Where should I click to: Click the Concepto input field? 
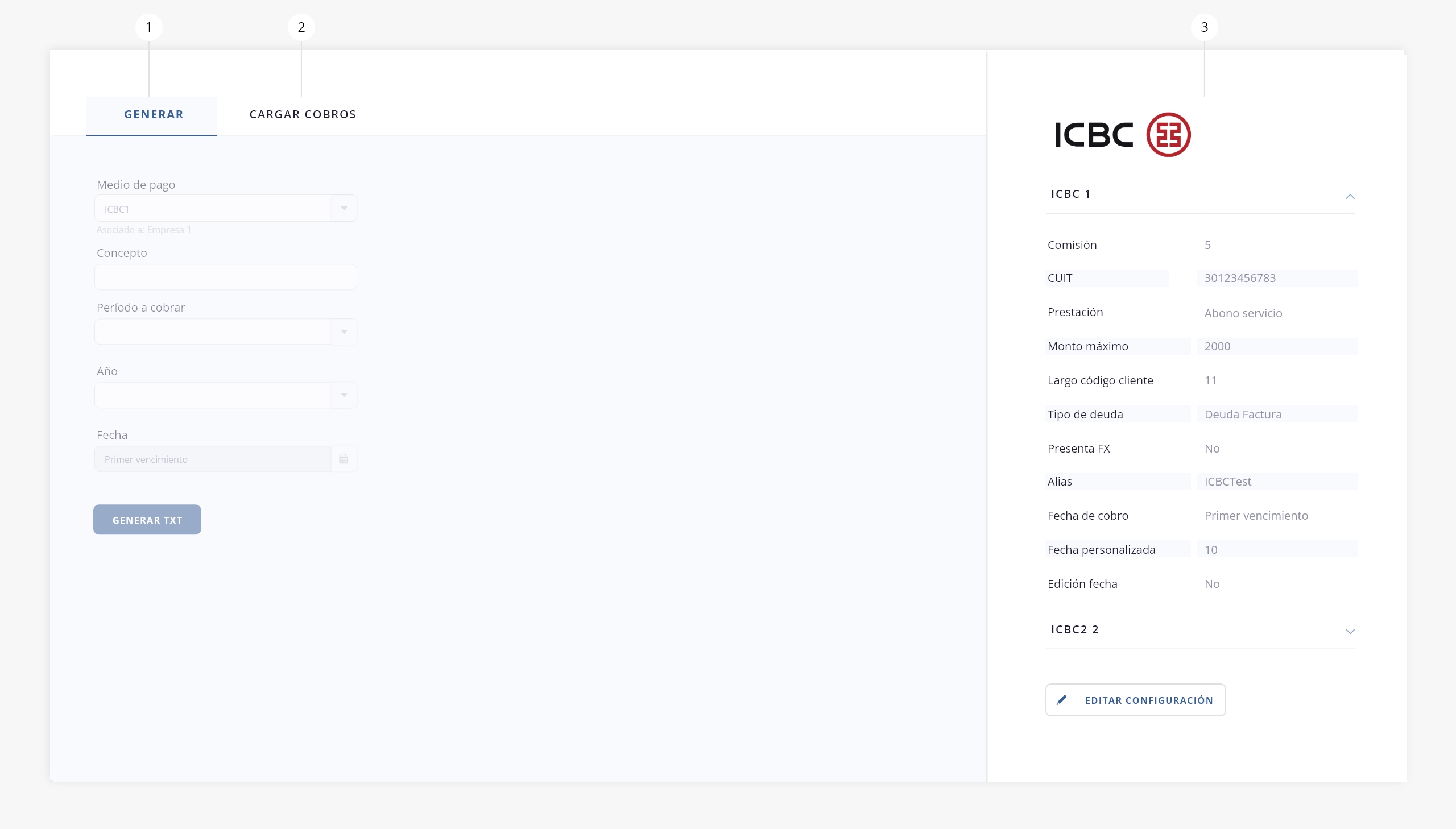coord(226,277)
